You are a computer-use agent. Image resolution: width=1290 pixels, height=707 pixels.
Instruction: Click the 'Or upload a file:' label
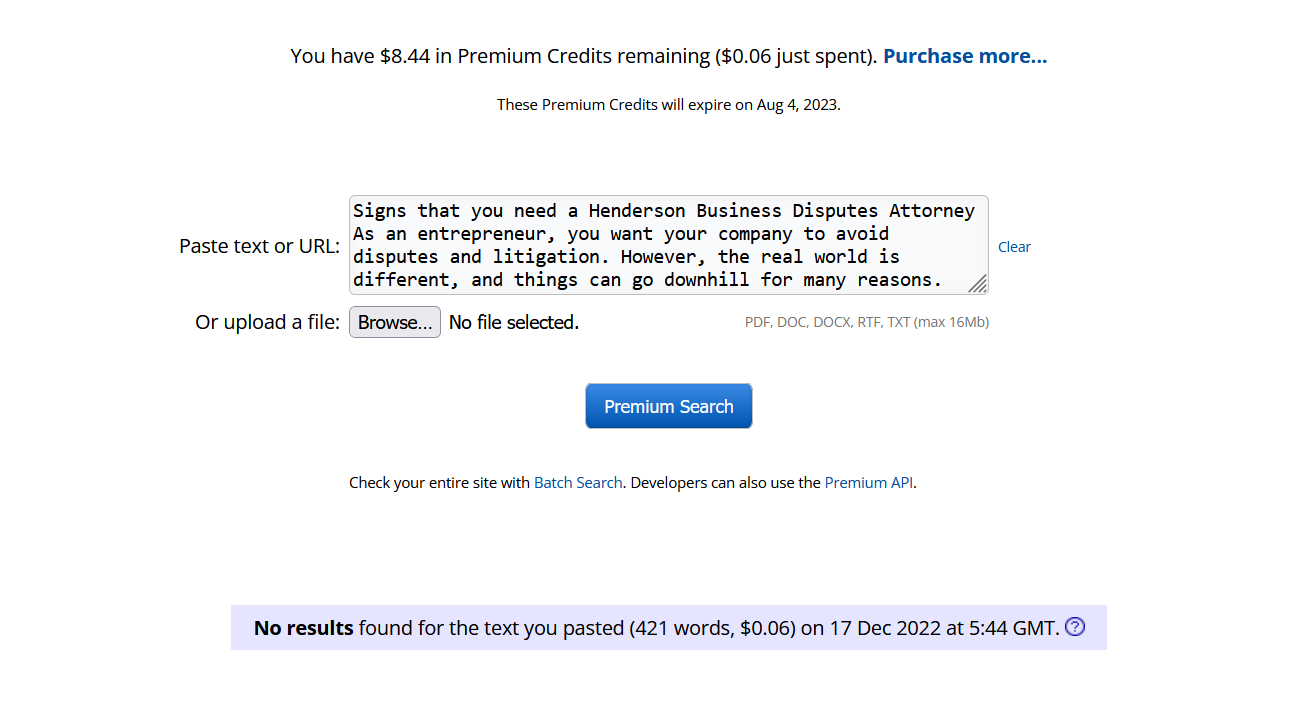click(x=267, y=322)
